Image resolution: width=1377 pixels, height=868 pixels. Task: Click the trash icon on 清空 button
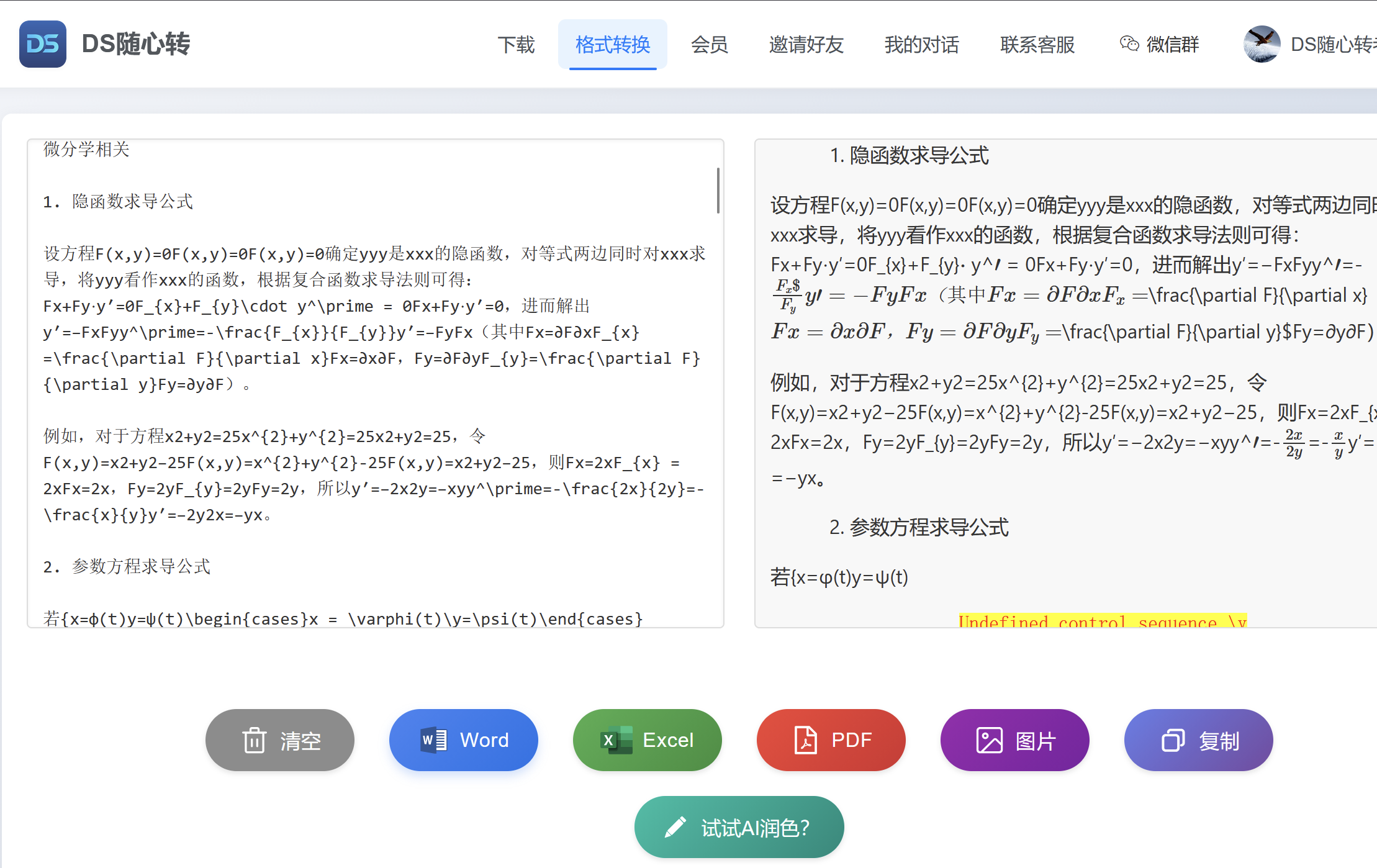(x=254, y=740)
